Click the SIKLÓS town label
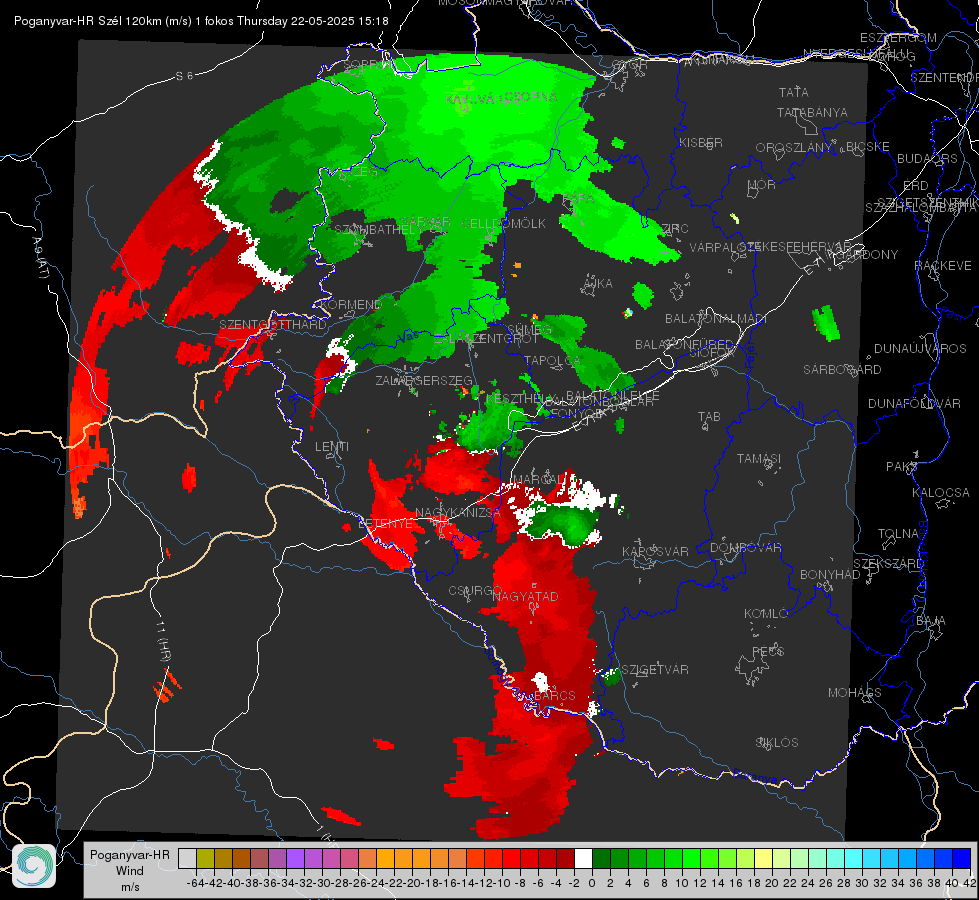This screenshot has height=900, width=979. click(777, 743)
